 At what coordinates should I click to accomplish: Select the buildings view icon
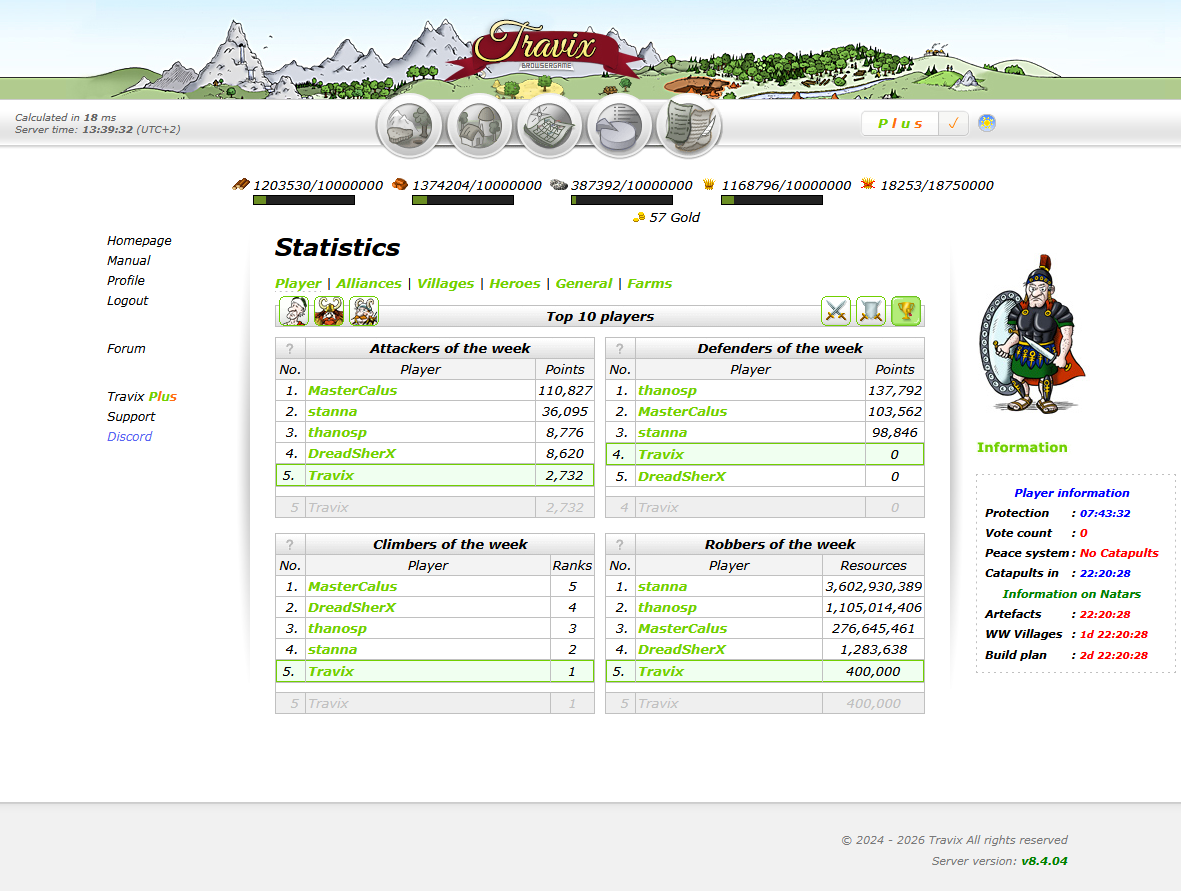coord(478,125)
